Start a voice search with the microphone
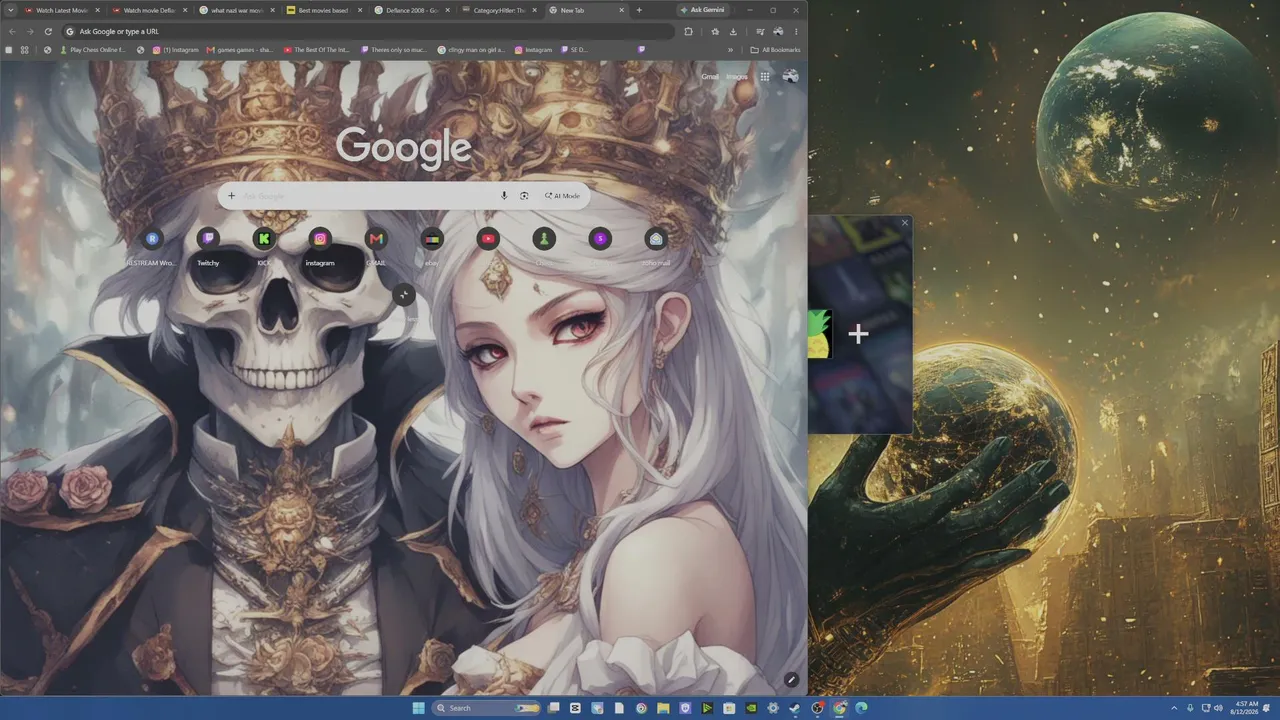The height and width of the screenshot is (720, 1280). coord(504,196)
